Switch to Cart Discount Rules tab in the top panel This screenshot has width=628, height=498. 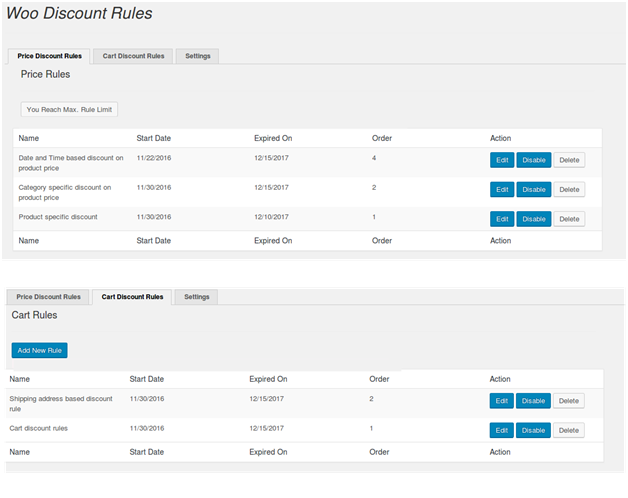(133, 56)
